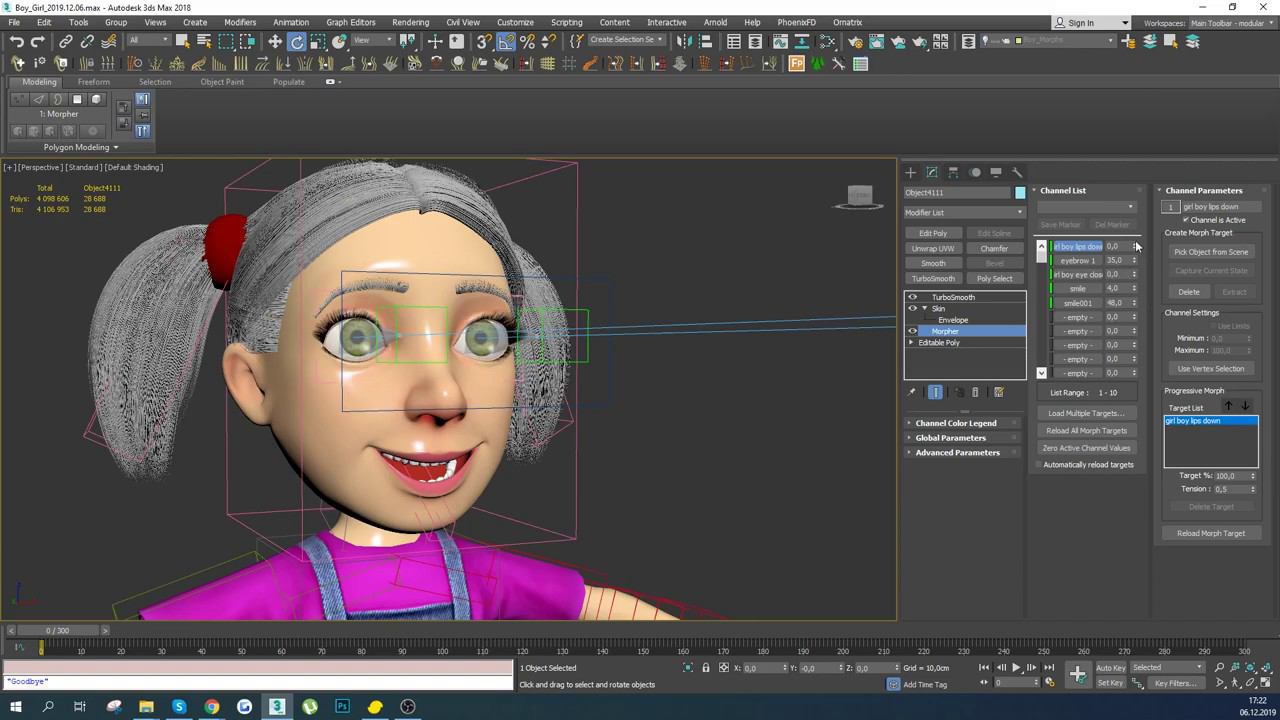Open the Animation menu
1280x720 pixels.
290,22
